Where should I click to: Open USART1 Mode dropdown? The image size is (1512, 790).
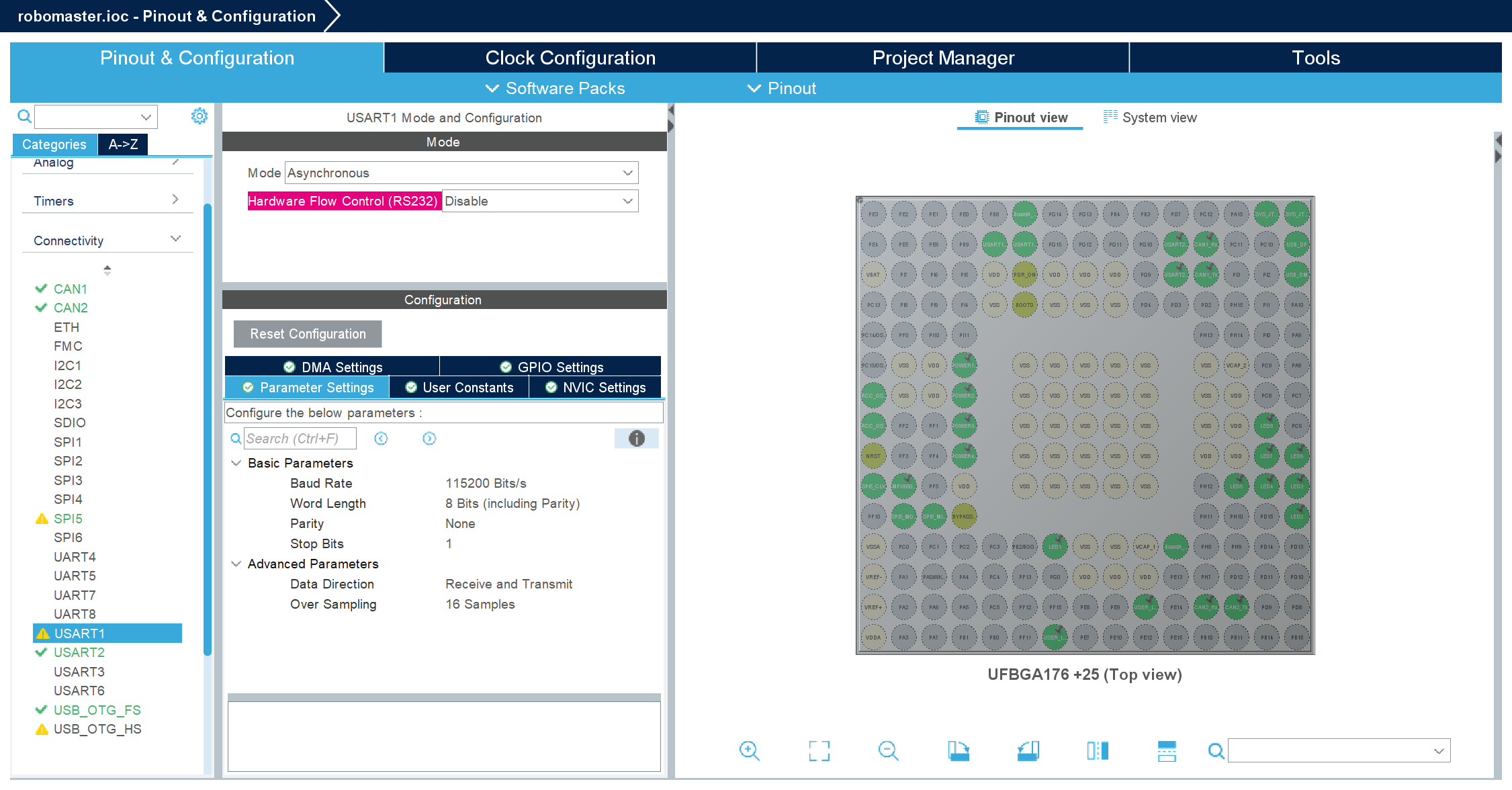tap(627, 173)
